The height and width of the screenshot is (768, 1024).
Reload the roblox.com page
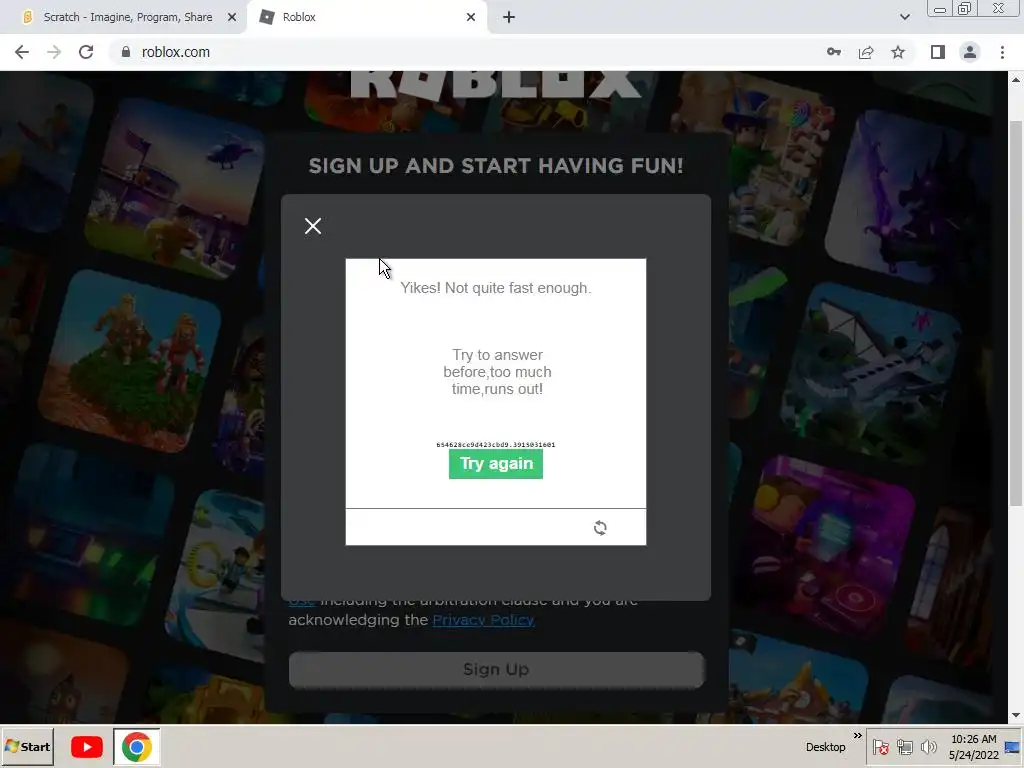[86, 52]
